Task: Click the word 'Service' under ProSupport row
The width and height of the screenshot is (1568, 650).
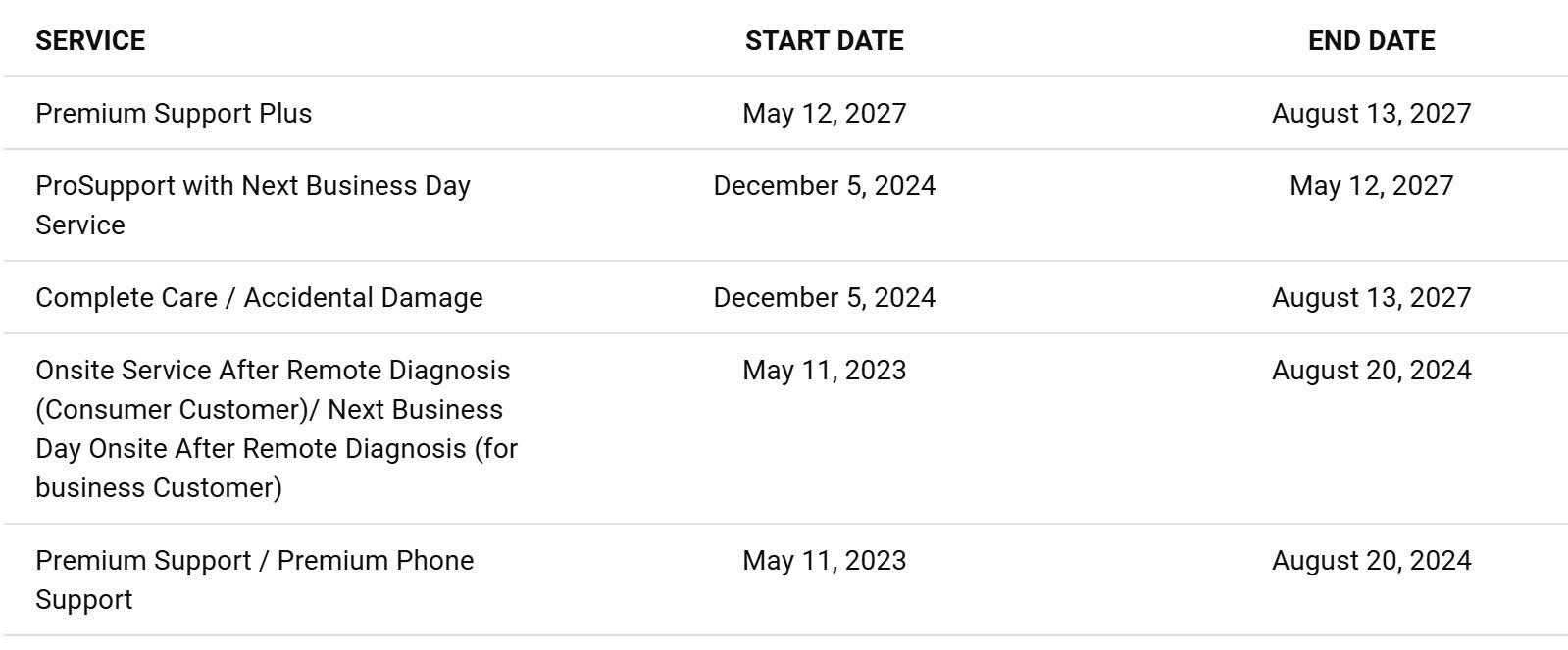Action: (x=80, y=225)
